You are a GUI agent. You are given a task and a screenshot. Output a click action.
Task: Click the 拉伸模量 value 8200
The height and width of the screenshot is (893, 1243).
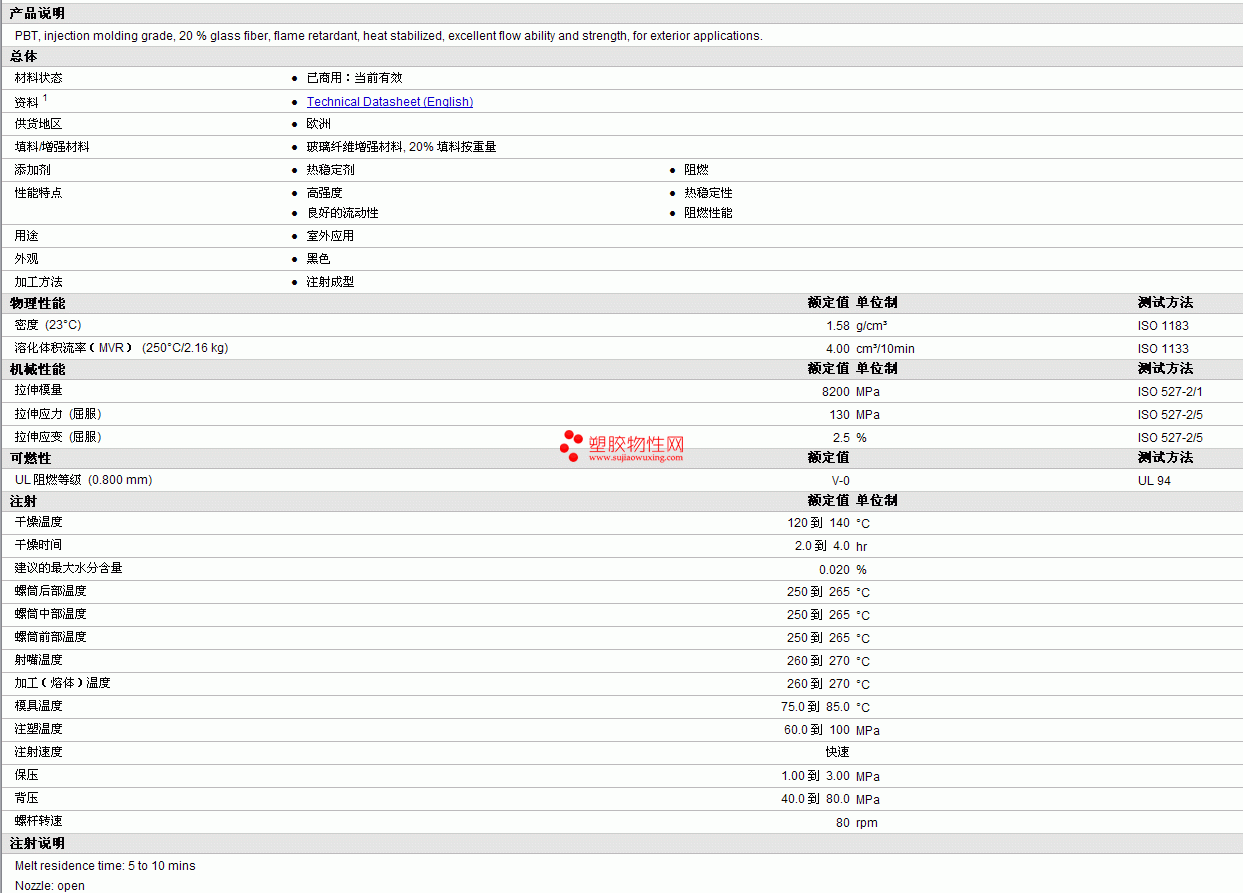click(x=836, y=392)
